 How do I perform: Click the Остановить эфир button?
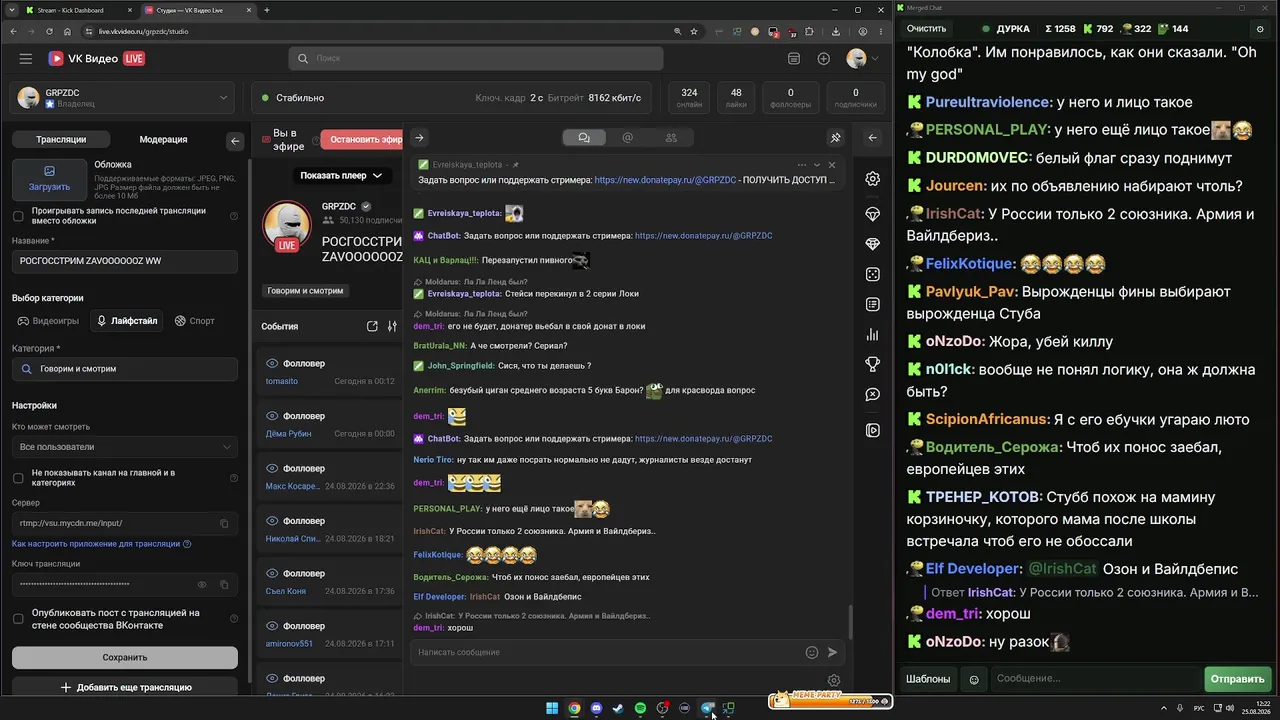(x=362, y=140)
